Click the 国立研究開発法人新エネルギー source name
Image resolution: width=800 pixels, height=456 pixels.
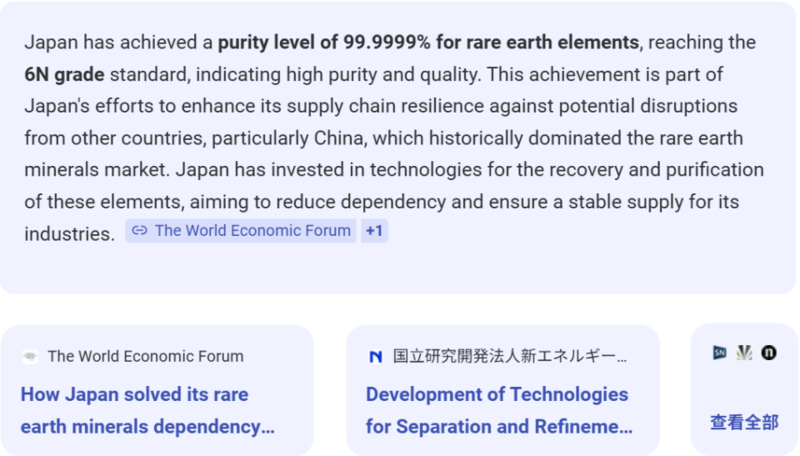[x=510, y=356]
